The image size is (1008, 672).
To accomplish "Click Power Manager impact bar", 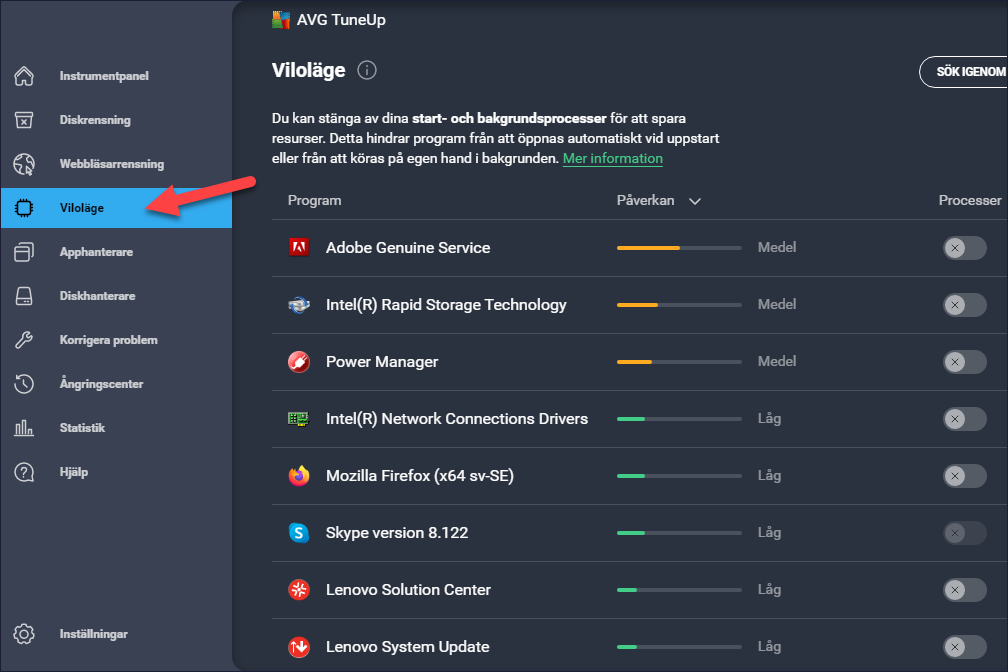I will pos(679,362).
